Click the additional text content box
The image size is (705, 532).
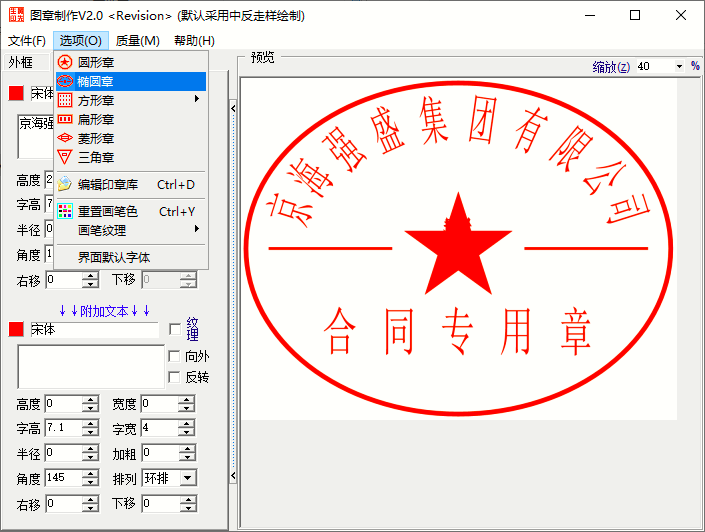91,367
